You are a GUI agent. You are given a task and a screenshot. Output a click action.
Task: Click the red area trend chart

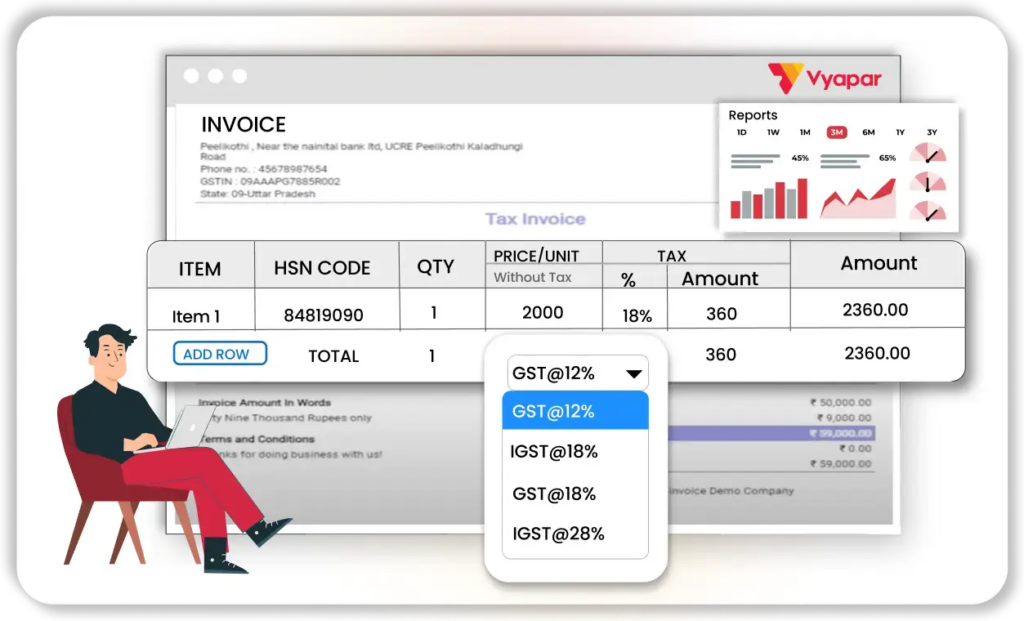[x=858, y=198]
